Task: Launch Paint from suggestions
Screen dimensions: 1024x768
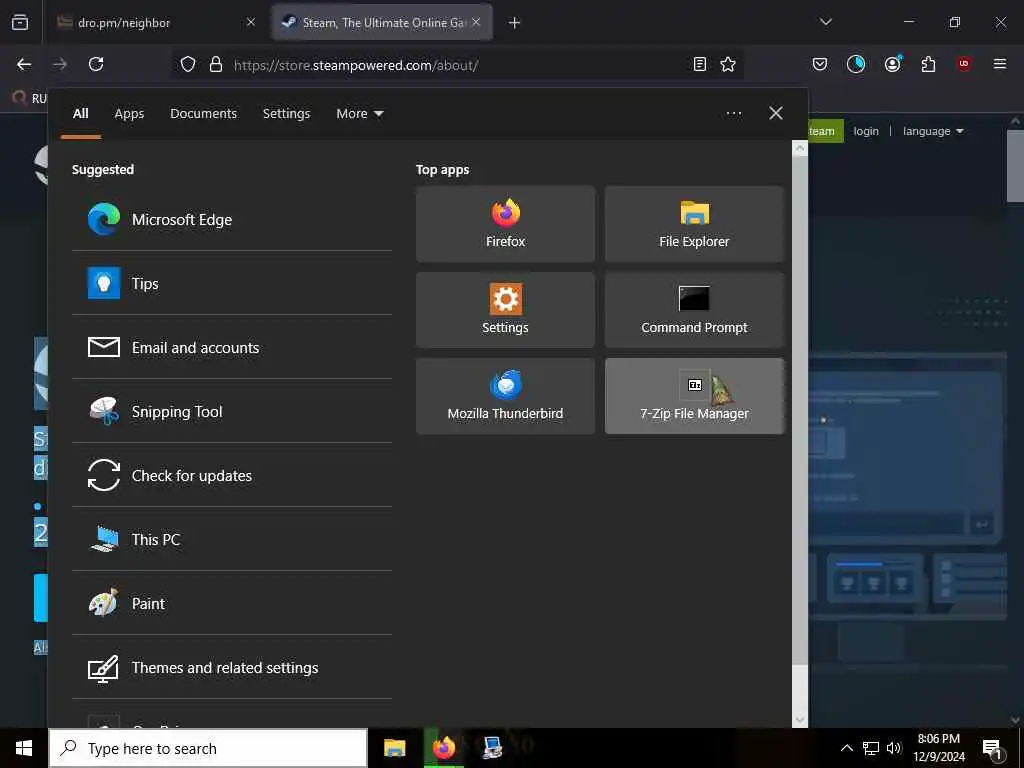Action: pos(232,603)
